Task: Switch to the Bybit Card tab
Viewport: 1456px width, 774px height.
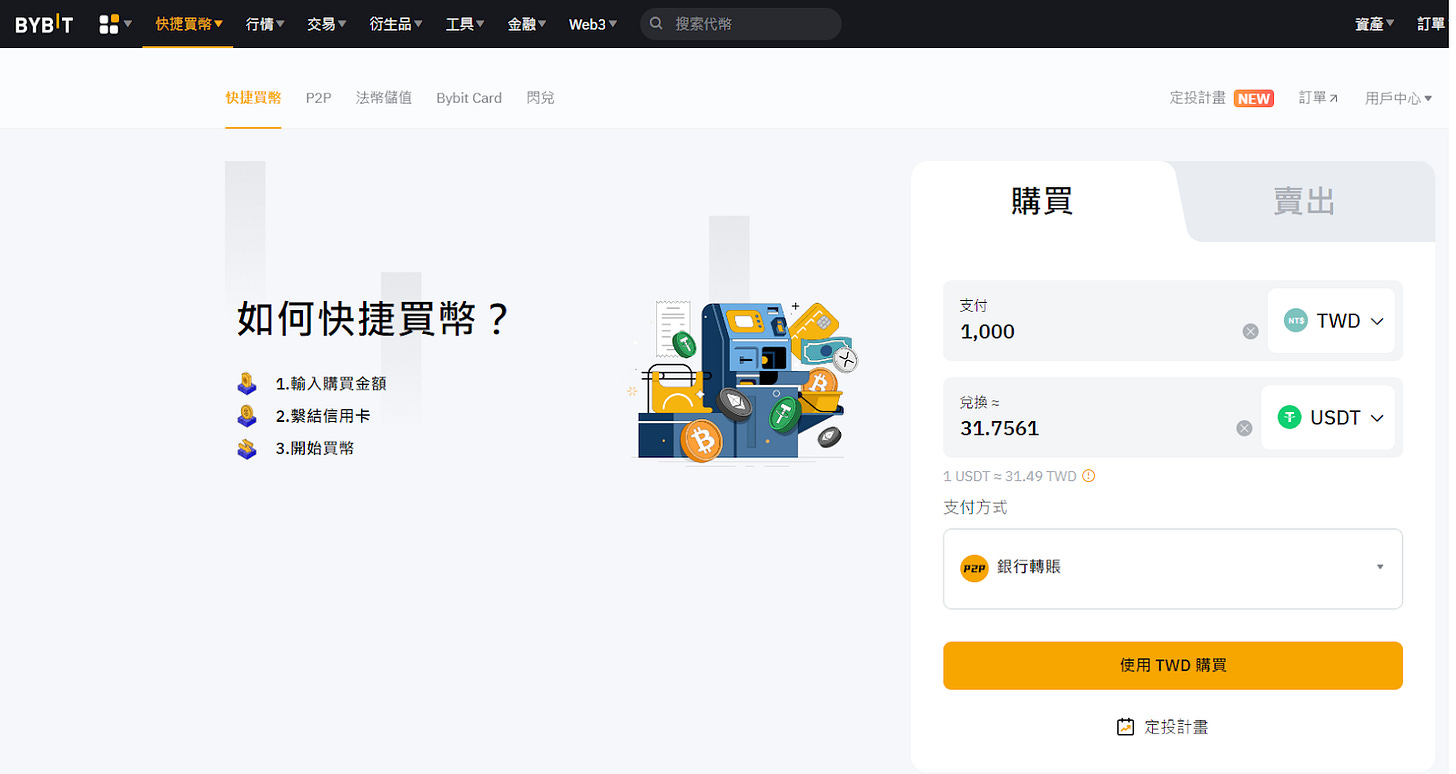Action: click(469, 98)
